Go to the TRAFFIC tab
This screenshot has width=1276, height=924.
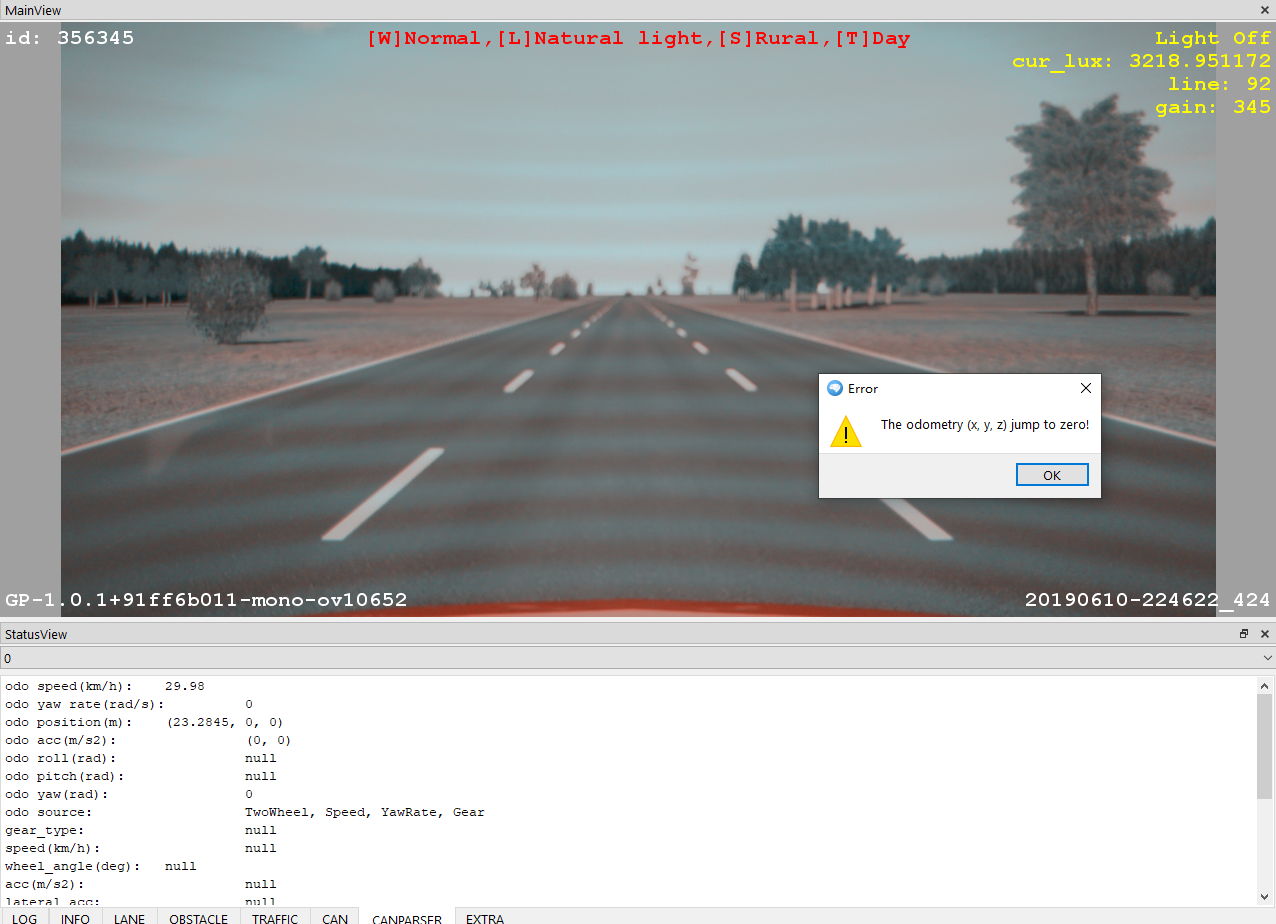(x=275, y=918)
